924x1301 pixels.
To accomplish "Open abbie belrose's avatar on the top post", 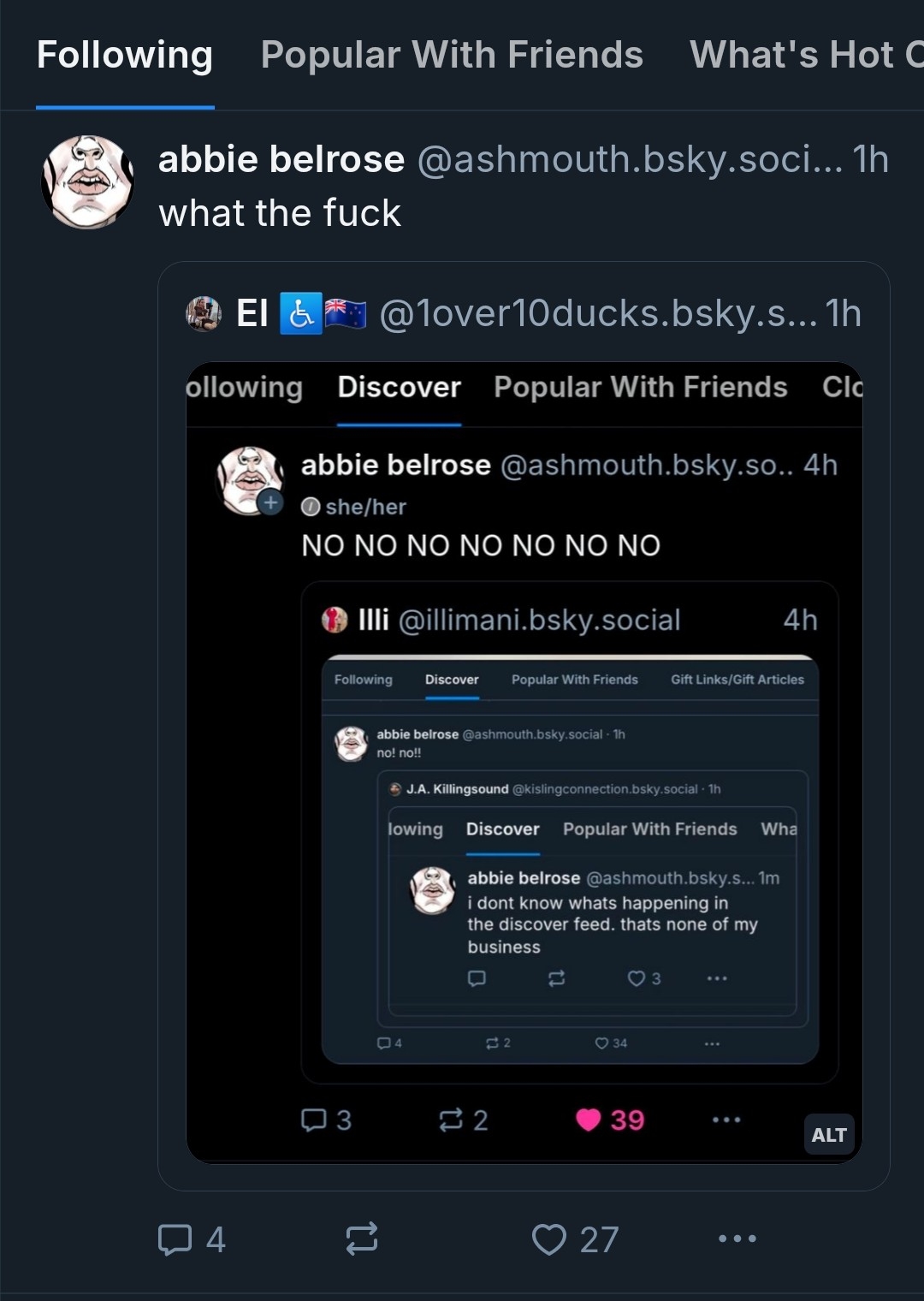I will (87, 181).
